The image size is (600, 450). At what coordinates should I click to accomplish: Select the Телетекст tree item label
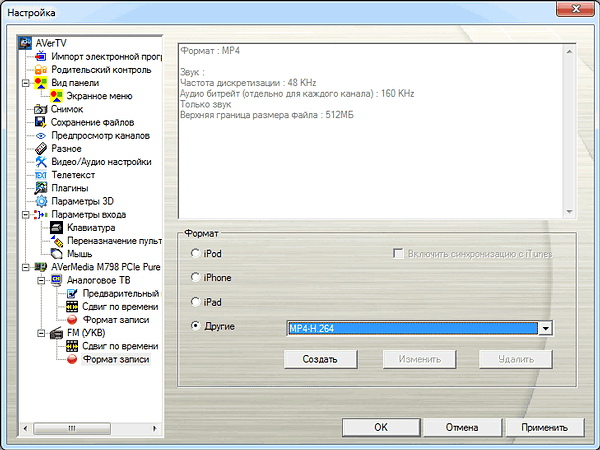pos(73,175)
